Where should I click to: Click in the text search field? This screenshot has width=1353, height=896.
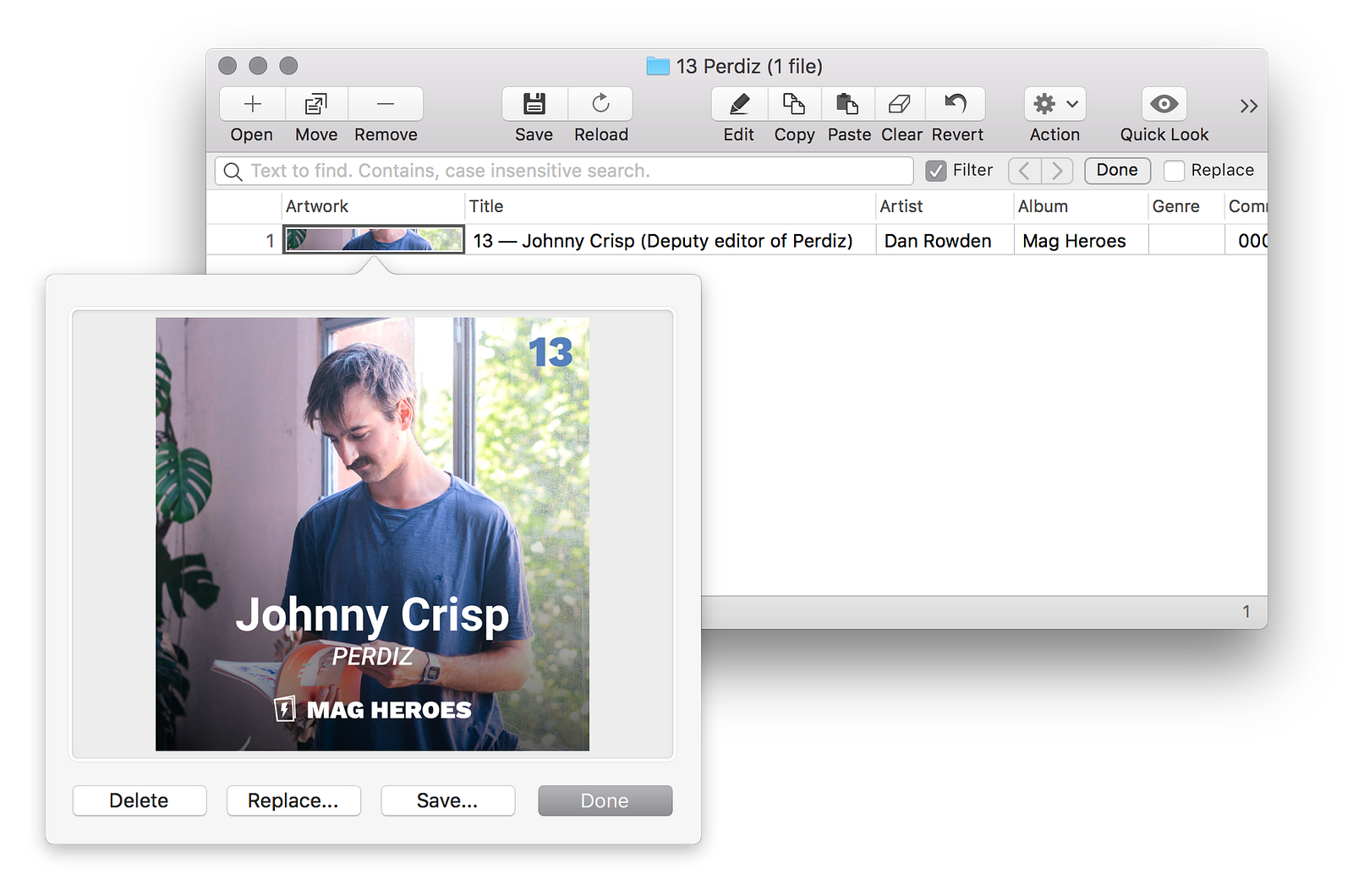coord(575,171)
